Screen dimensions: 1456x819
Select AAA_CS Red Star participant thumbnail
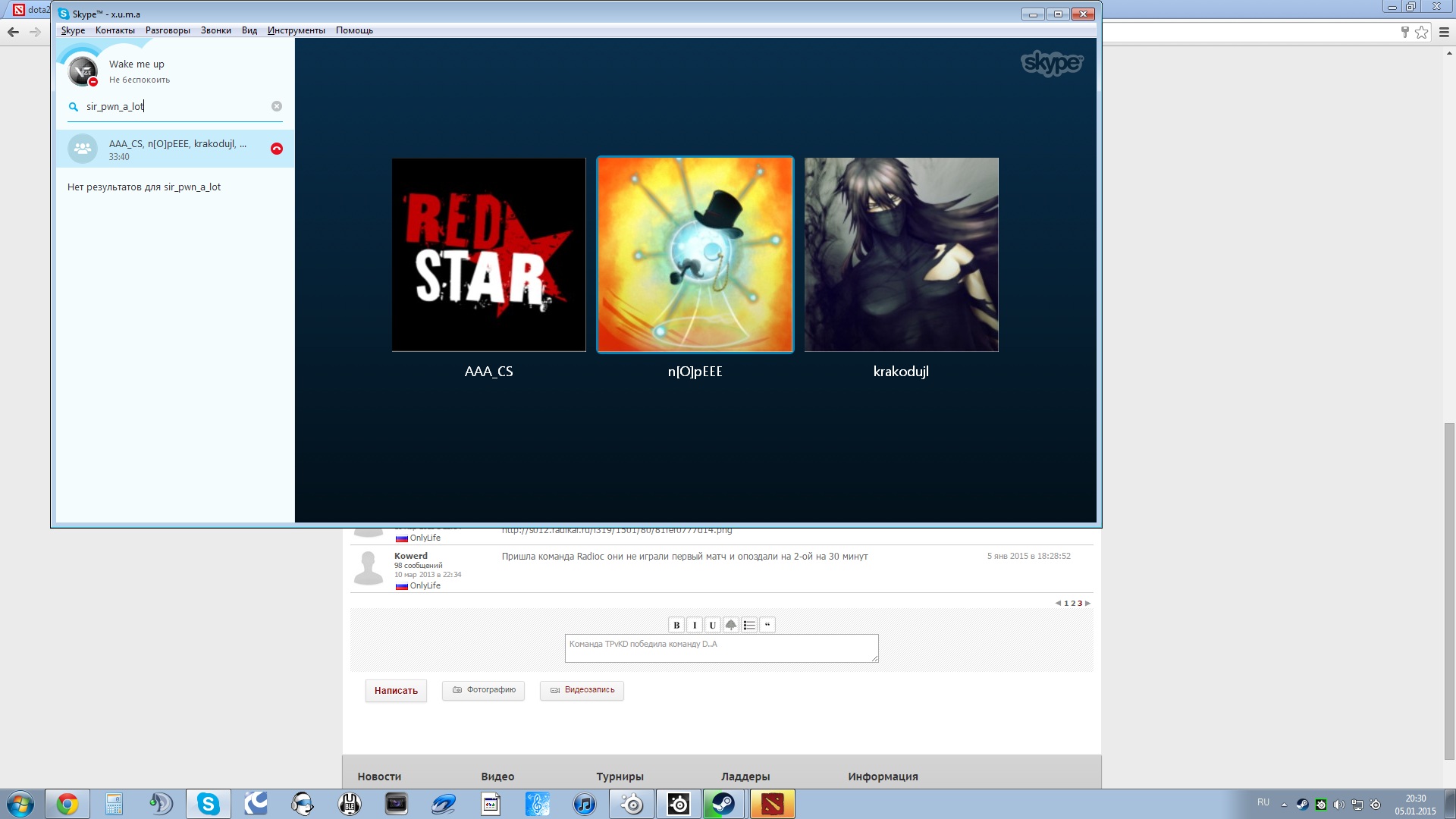point(489,255)
